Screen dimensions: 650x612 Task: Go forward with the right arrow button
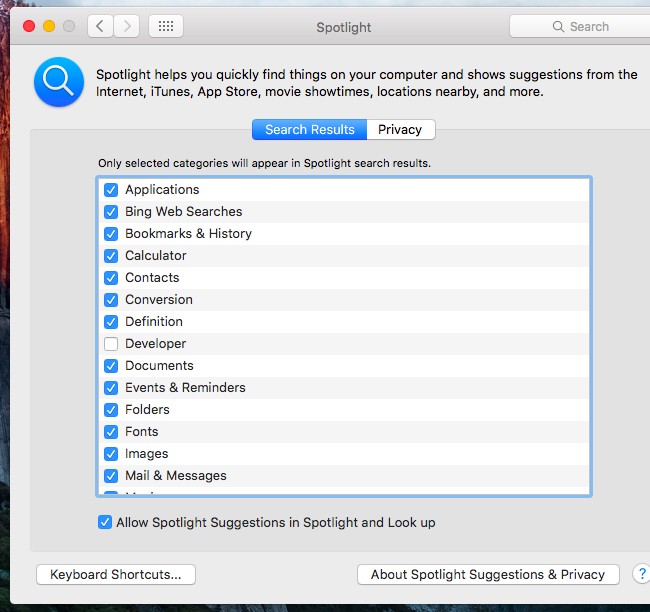coord(126,27)
